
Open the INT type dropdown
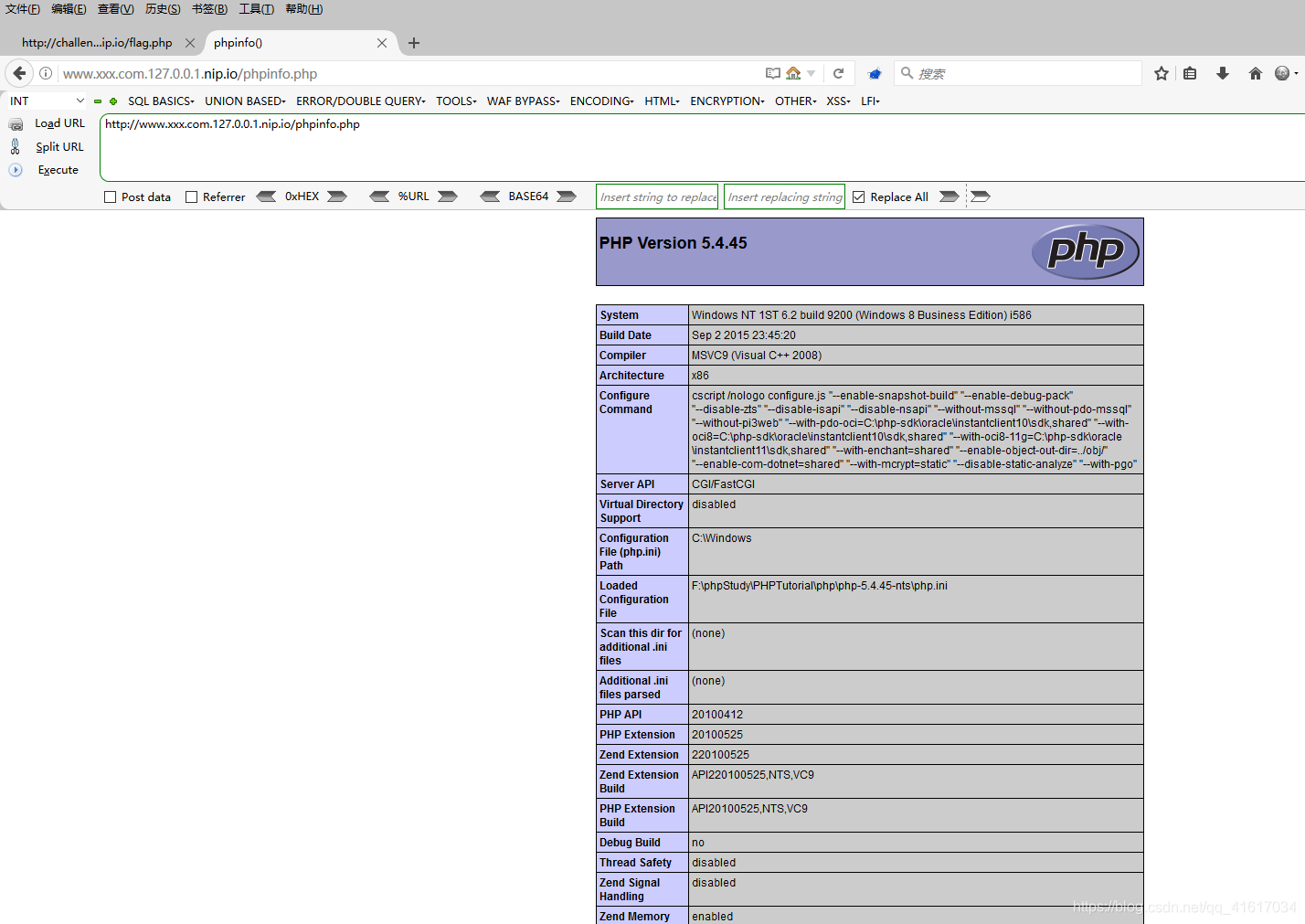(x=48, y=101)
